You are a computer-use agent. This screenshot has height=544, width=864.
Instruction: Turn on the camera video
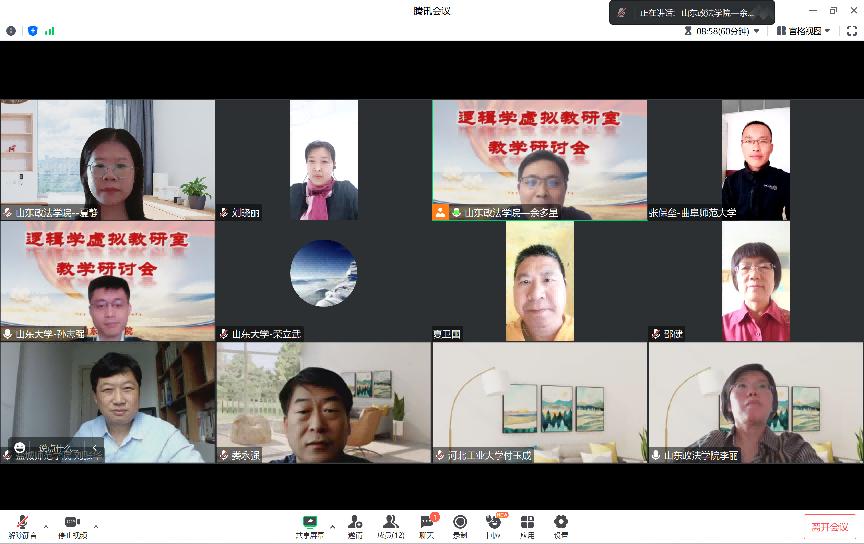click(71, 524)
